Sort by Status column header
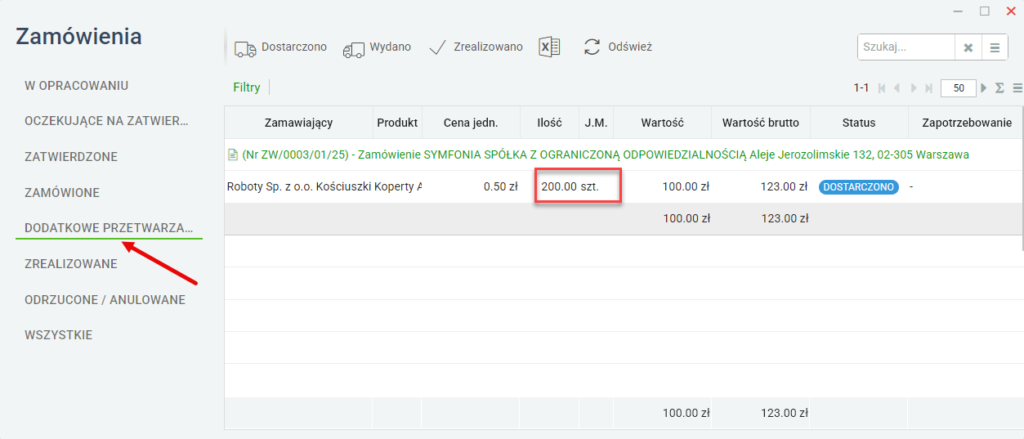 (859, 122)
